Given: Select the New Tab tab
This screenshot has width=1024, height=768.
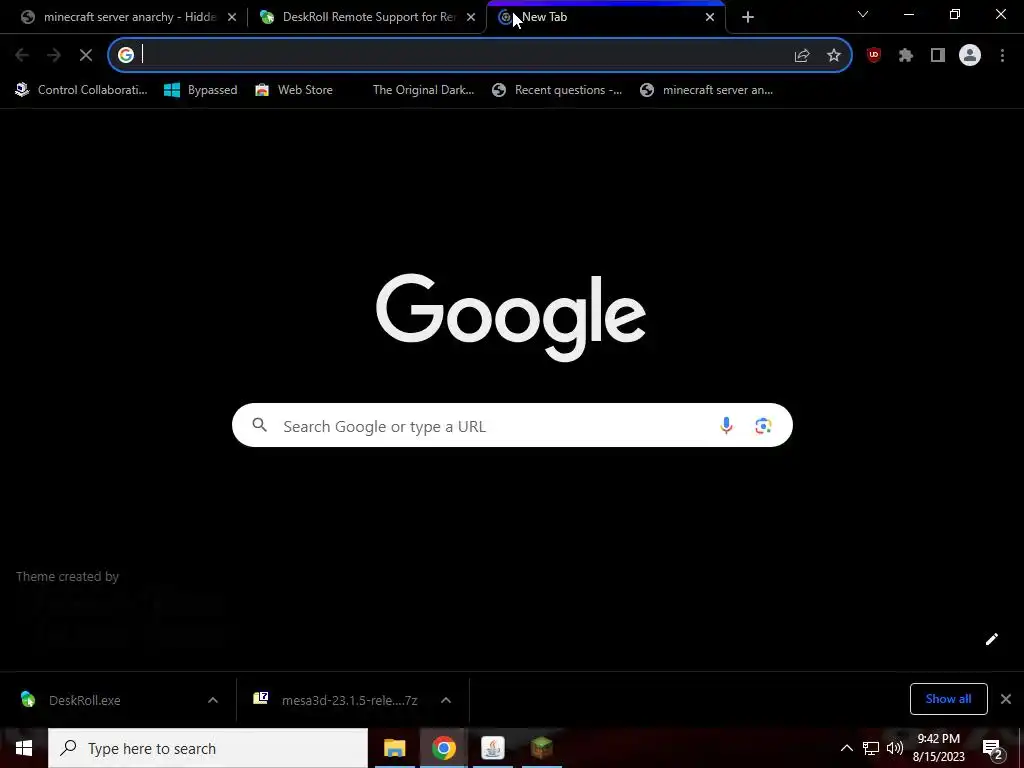Looking at the screenshot, I should [605, 17].
